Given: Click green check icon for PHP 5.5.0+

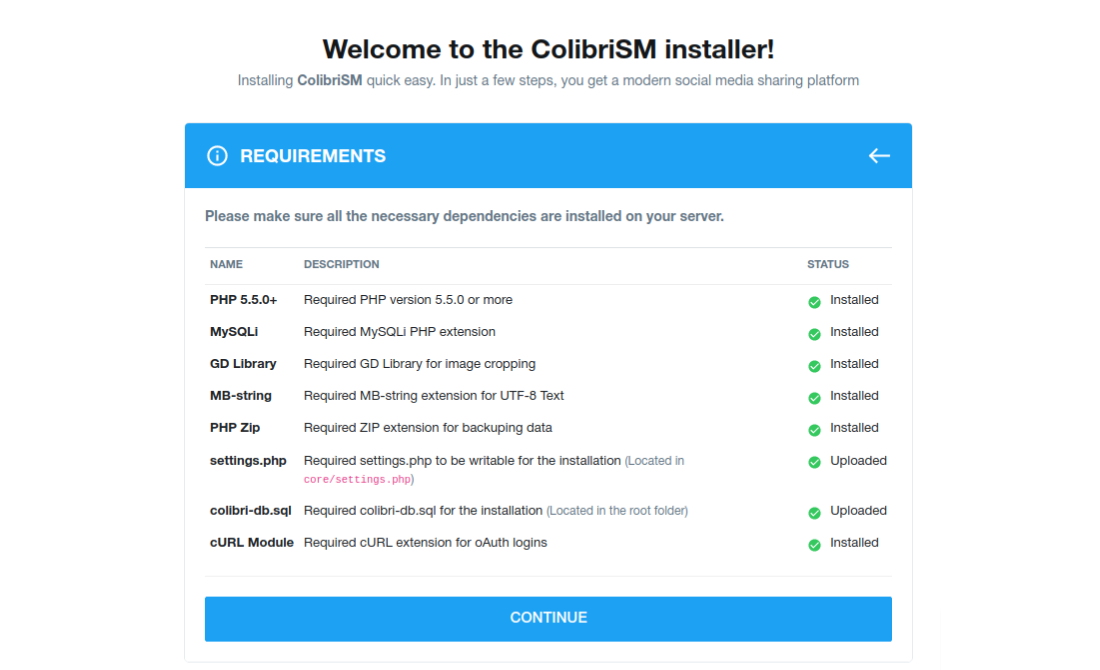Looking at the screenshot, I should 814,302.
